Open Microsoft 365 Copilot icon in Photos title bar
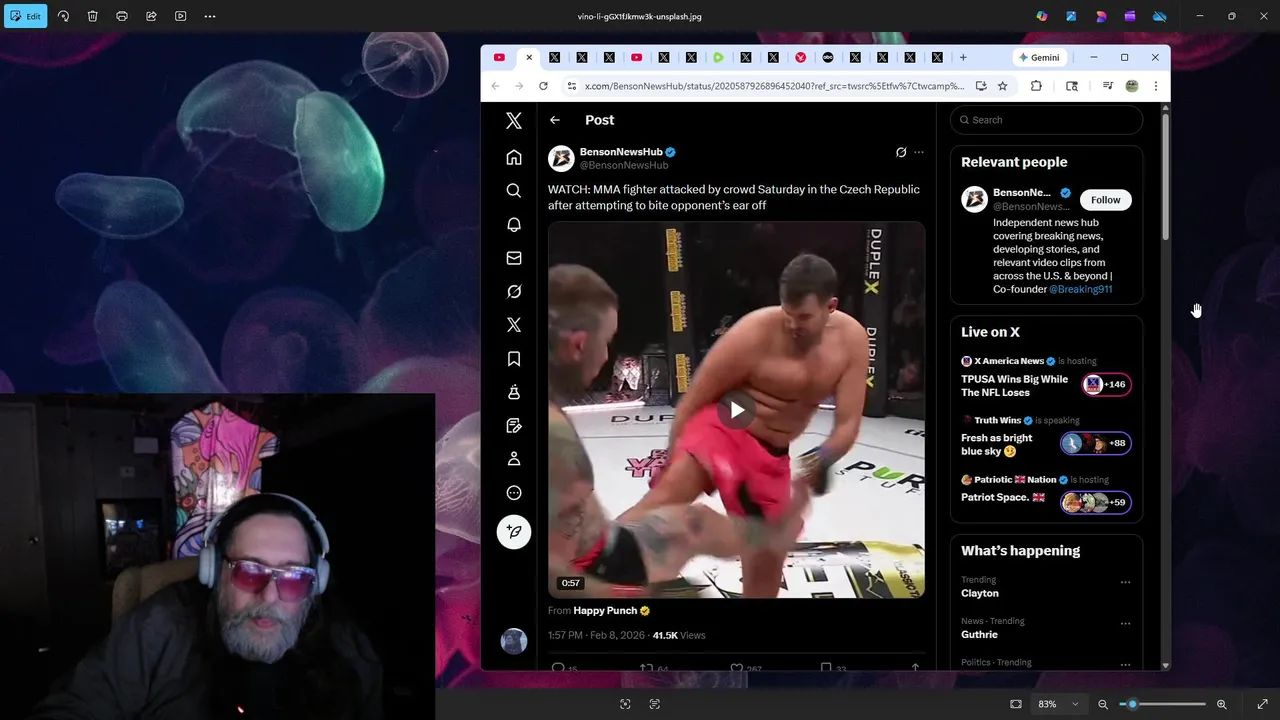 1042,16
